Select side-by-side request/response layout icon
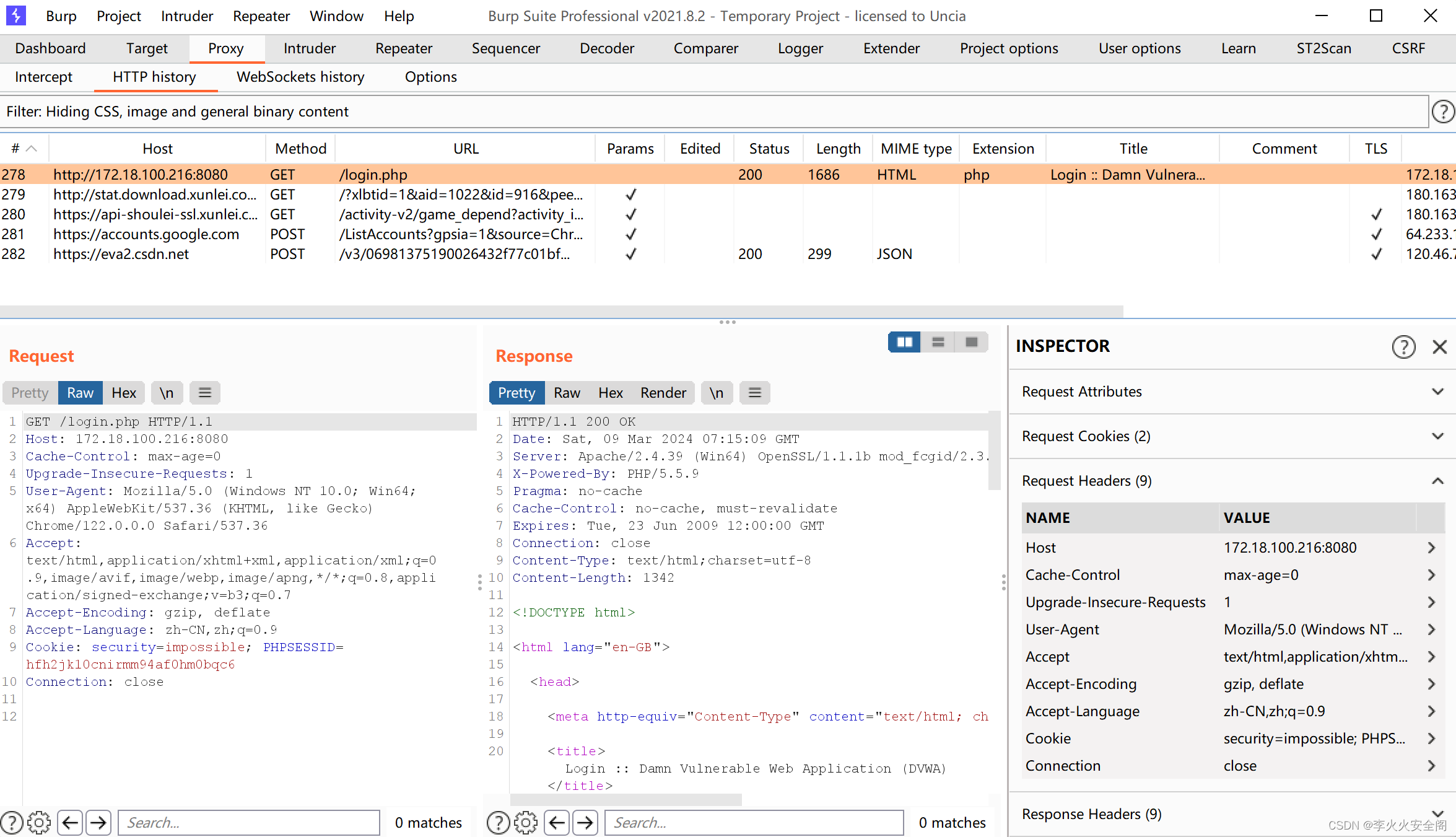Screen dimensions: 1456x837 point(904,342)
